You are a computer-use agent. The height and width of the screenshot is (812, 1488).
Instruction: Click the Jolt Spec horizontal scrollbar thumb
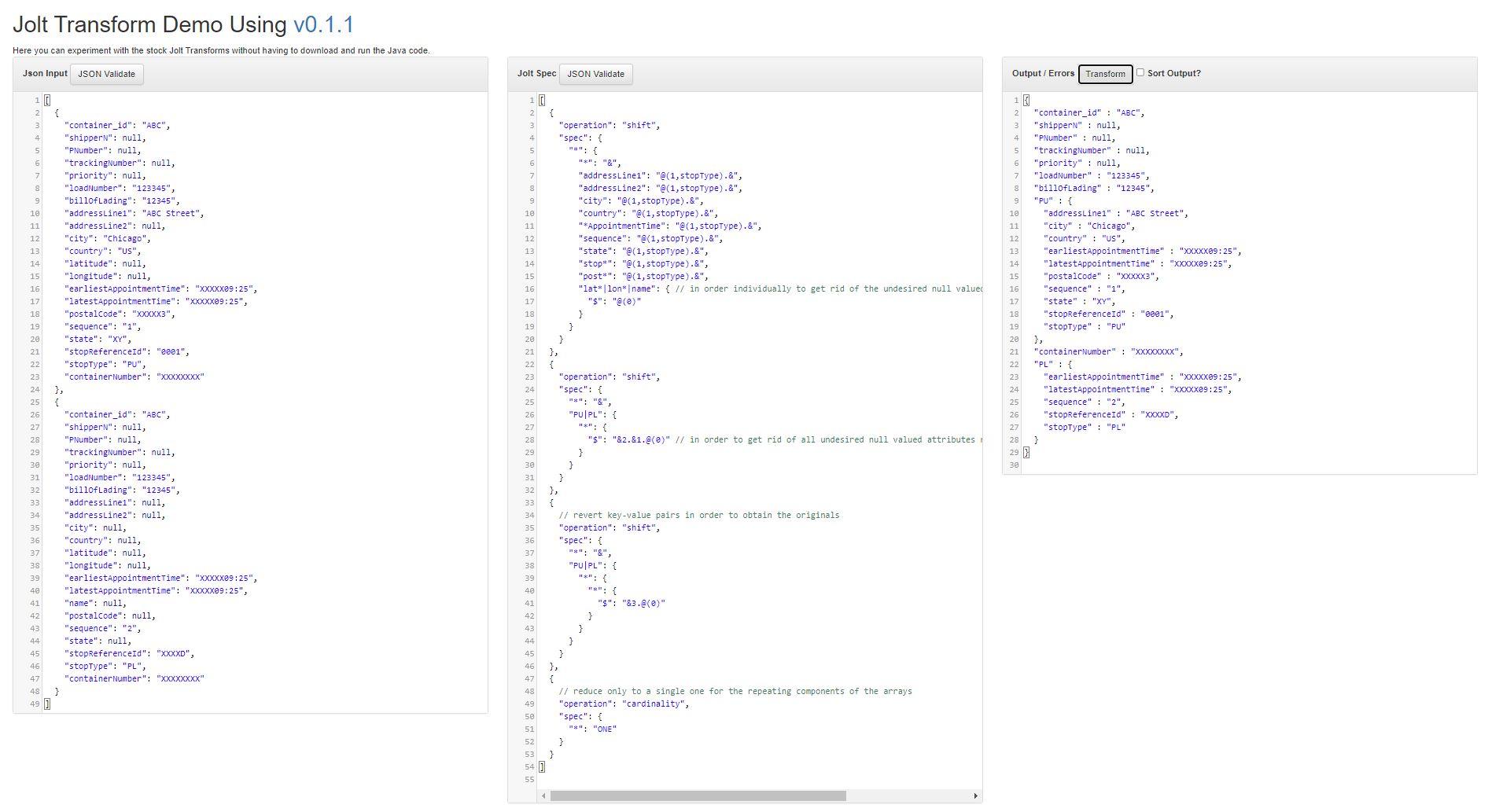click(x=698, y=796)
